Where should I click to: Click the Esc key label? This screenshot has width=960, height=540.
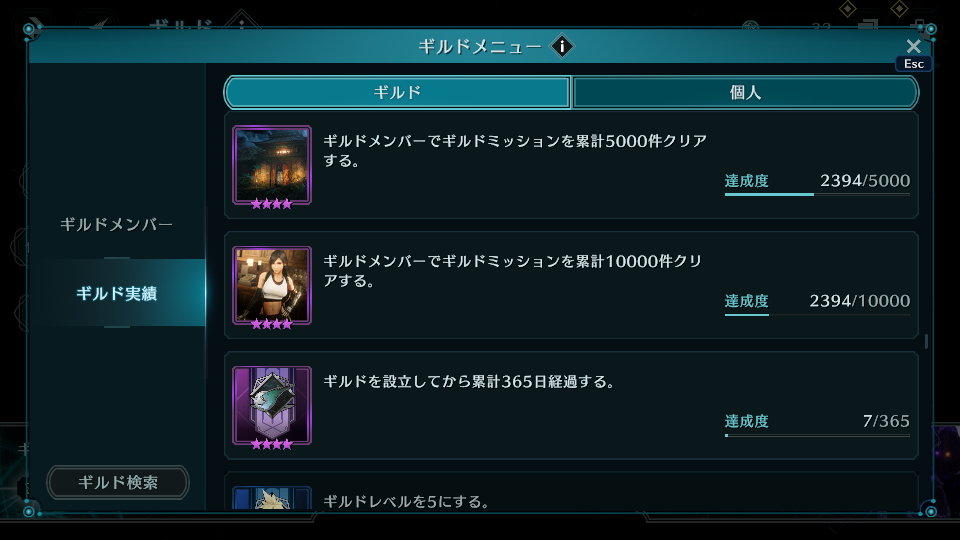[x=913, y=64]
